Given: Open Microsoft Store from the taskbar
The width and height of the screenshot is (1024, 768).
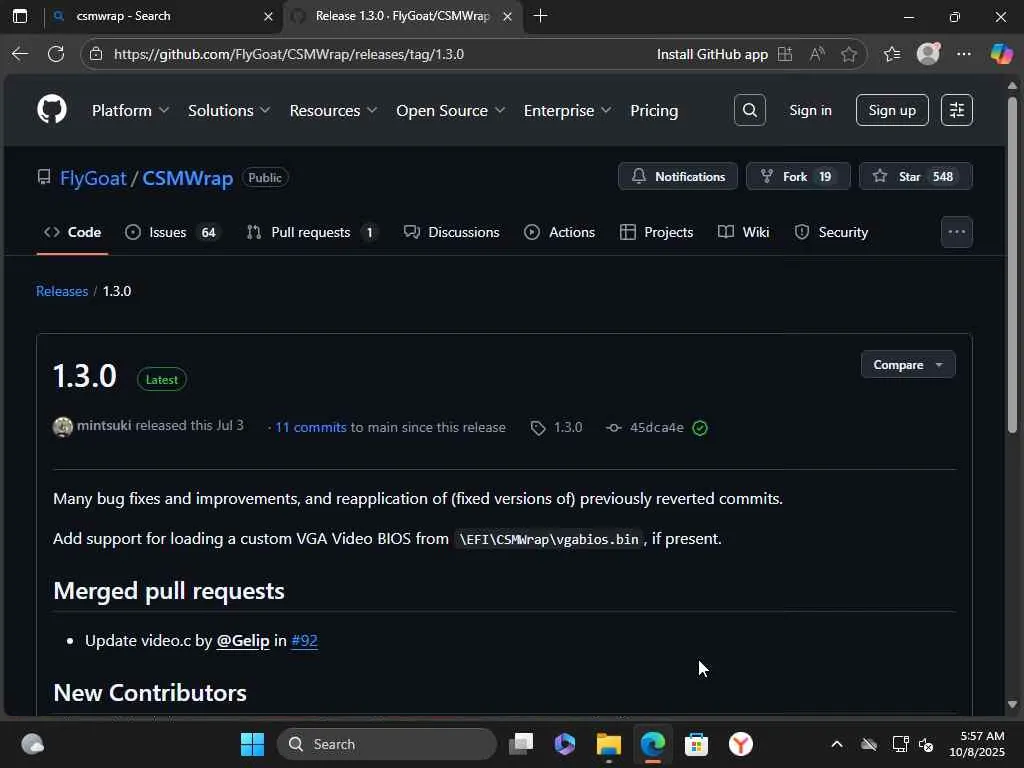Looking at the screenshot, I should 696,744.
